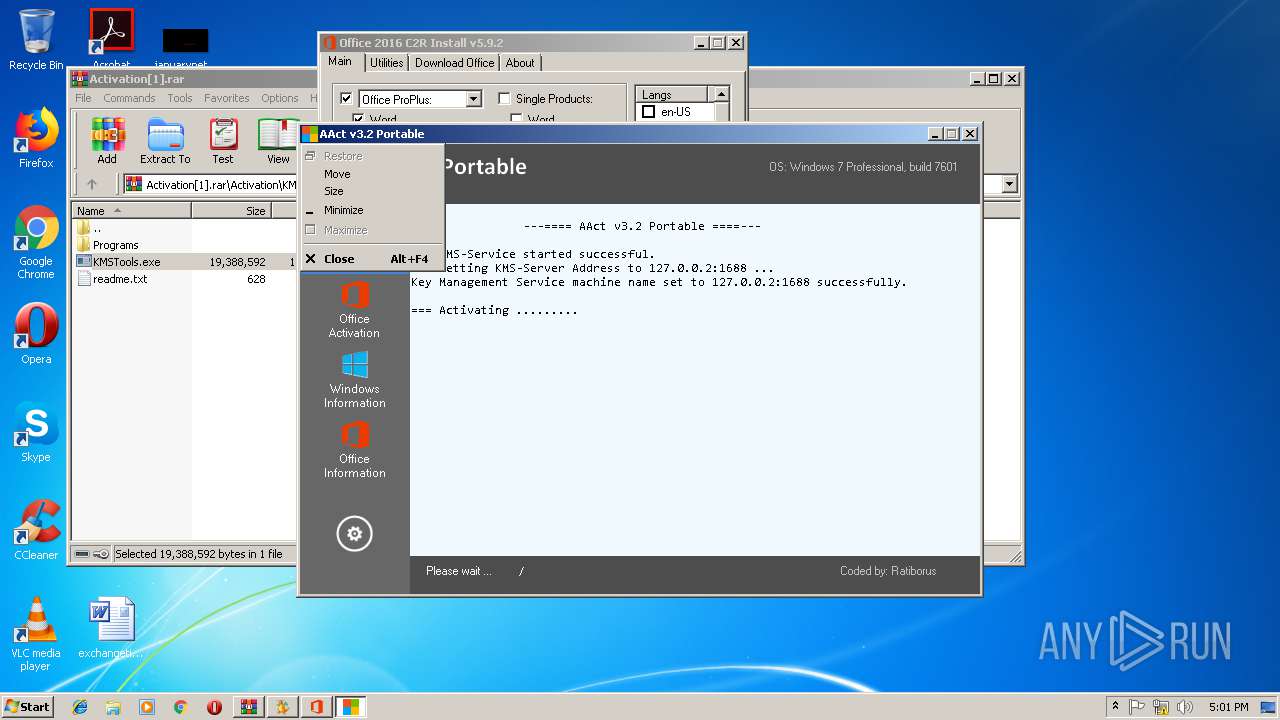1280x720 pixels.
Task: Open CCleaner desktop shortcut
Action: point(36,530)
